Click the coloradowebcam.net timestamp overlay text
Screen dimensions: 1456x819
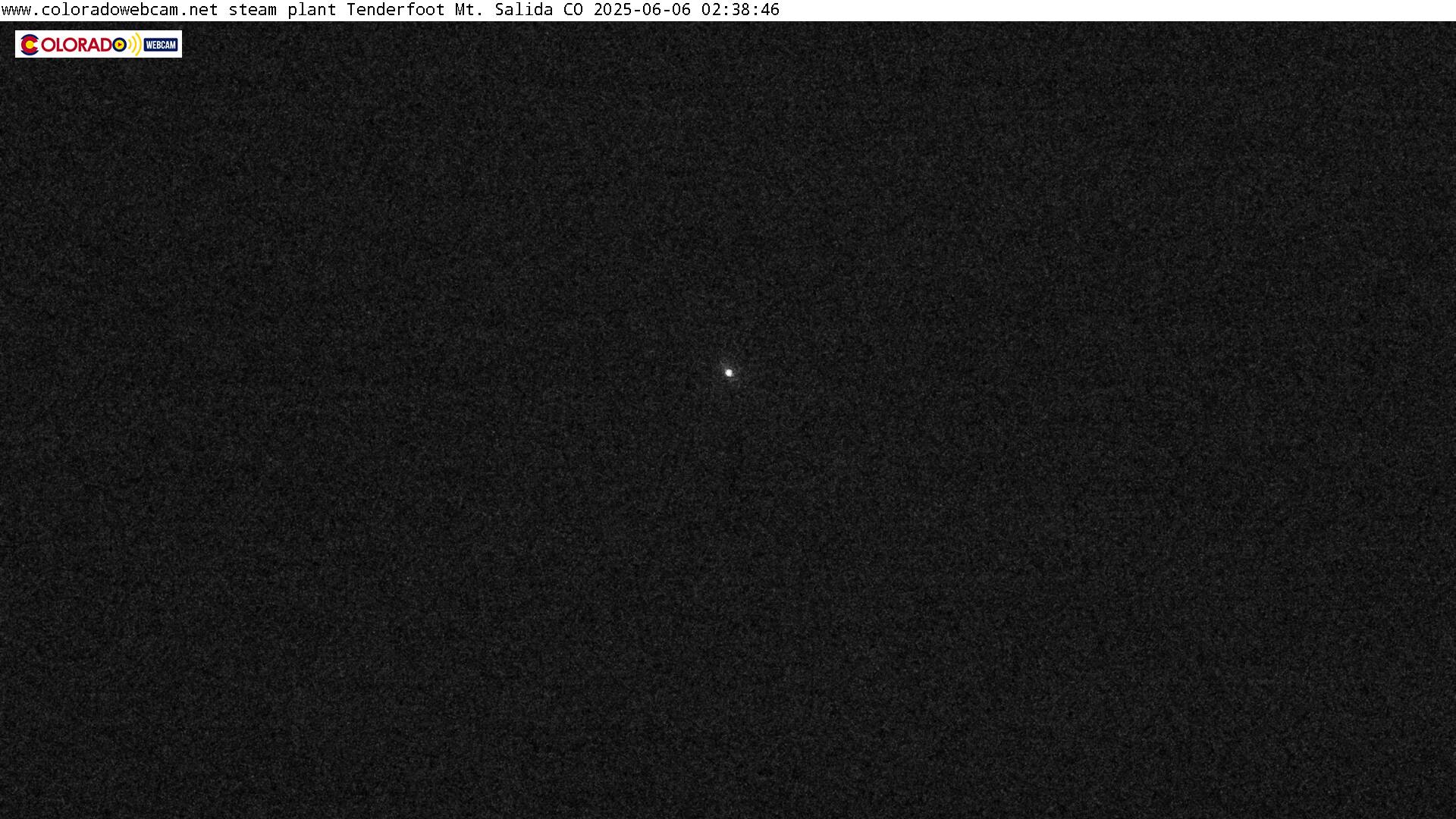point(391,10)
